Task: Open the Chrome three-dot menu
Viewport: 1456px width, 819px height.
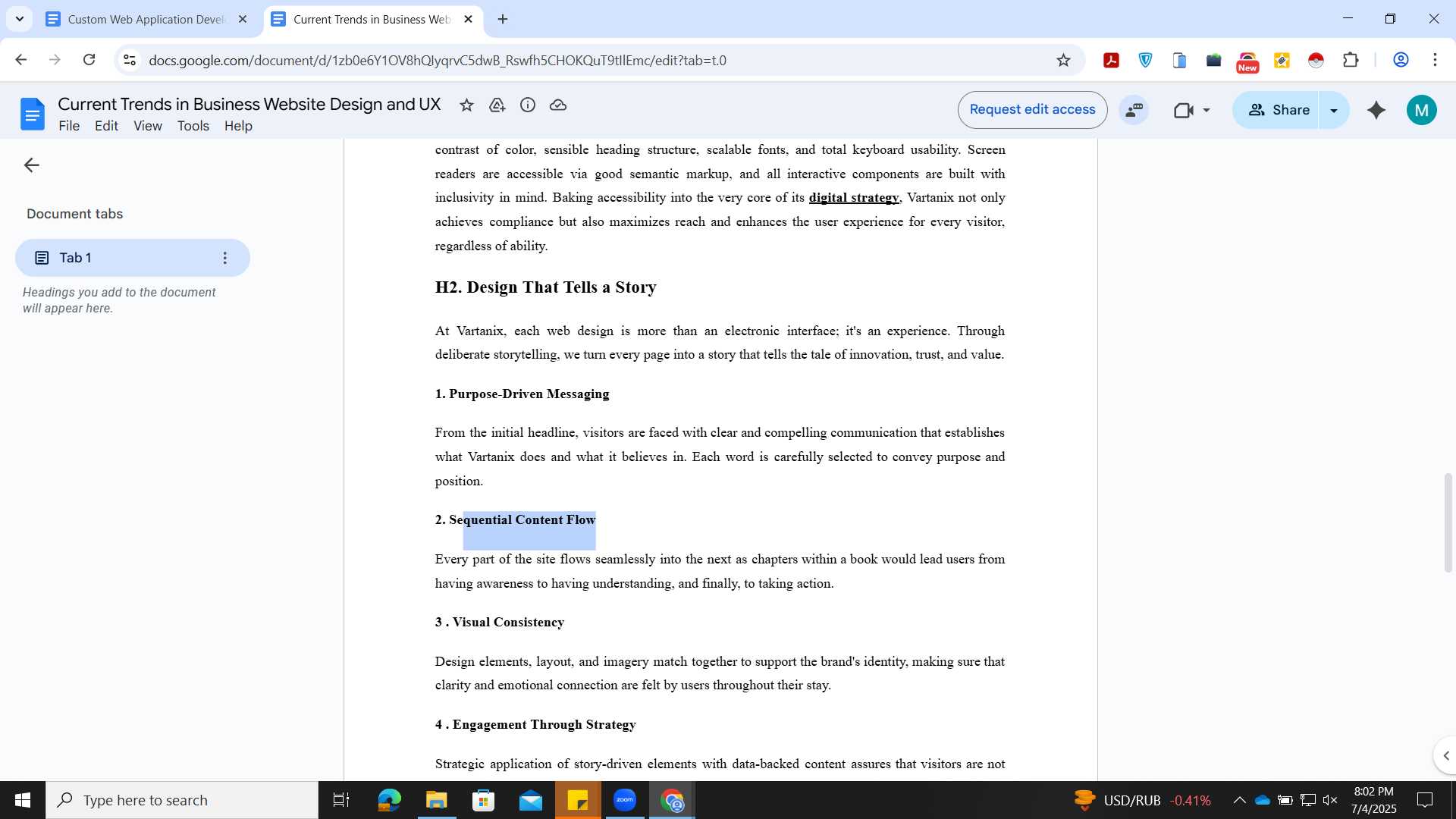Action: pos(1435,60)
